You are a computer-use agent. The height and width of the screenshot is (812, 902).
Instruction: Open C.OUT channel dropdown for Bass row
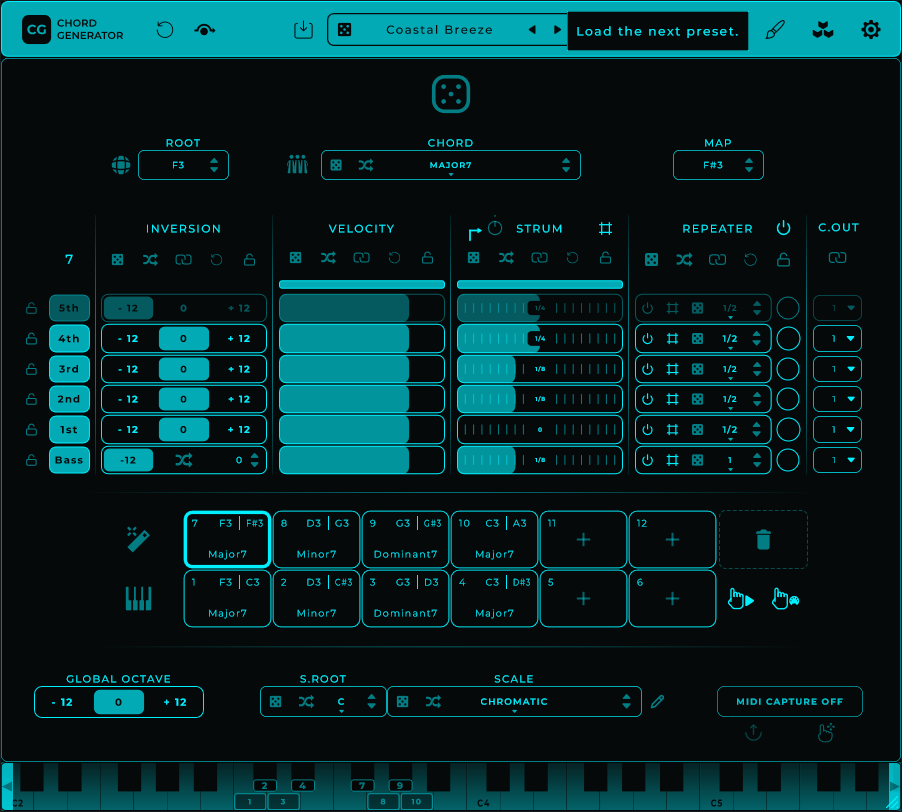click(x=837, y=460)
